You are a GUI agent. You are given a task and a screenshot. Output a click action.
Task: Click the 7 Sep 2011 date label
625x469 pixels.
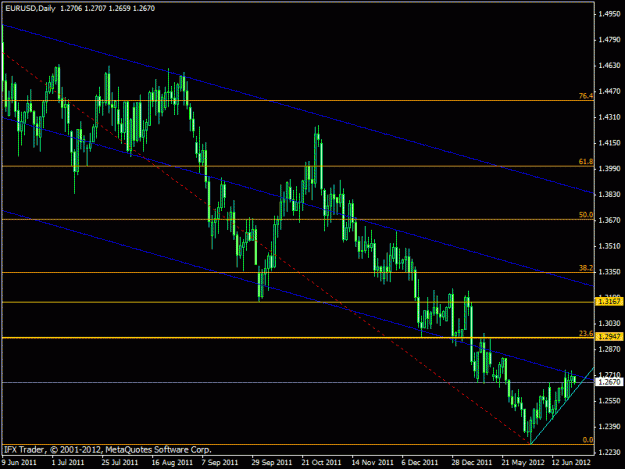pyautogui.click(x=220, y=462)
